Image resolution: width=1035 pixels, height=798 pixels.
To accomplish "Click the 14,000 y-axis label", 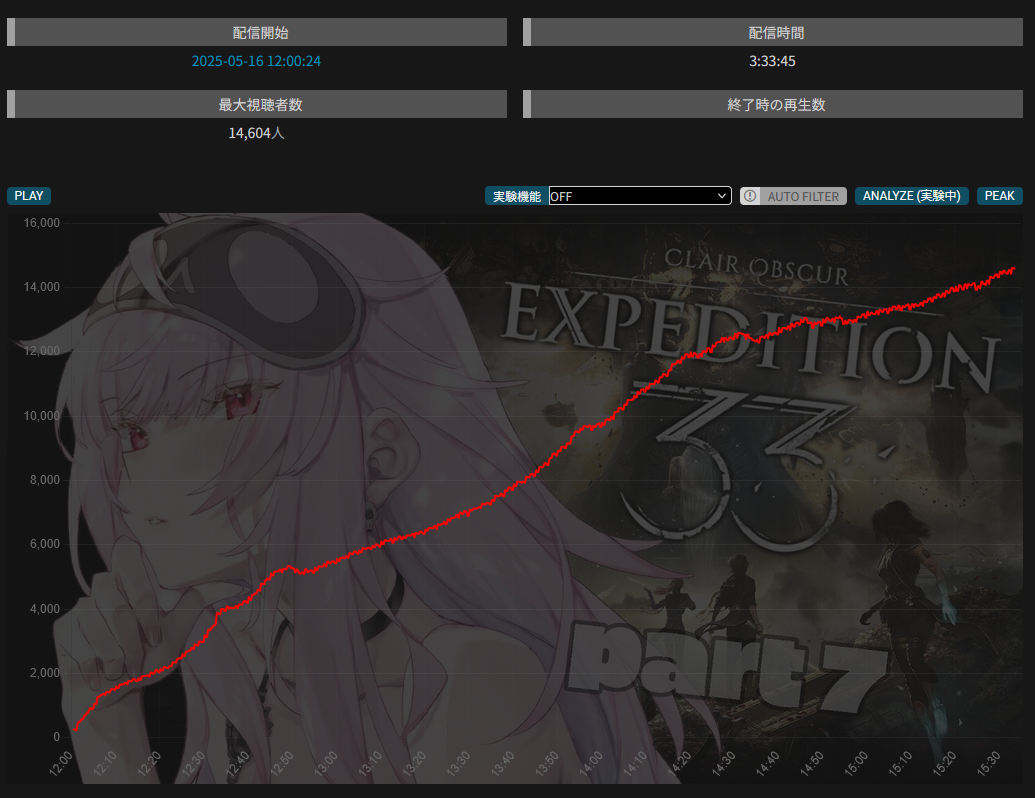I will 42,286.
